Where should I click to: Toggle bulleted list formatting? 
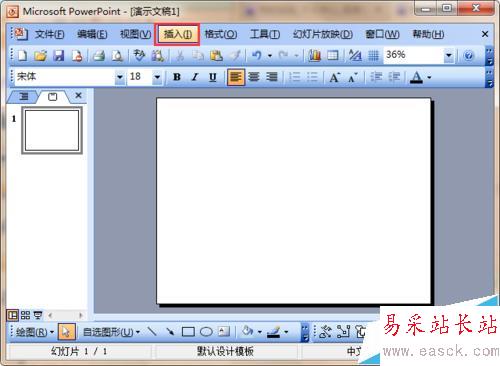pyautogui.click(x=312, y=77)
